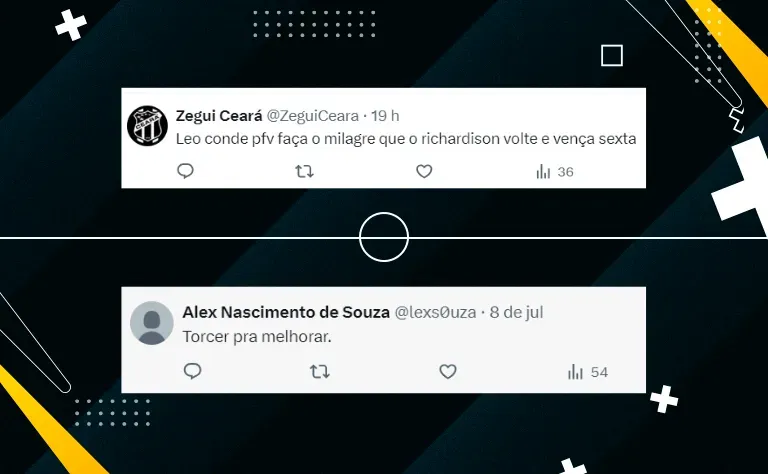View analytics showing 36 views
This screenshot has width=768, height=474.
pyautogui.click(x=554, y=172)
